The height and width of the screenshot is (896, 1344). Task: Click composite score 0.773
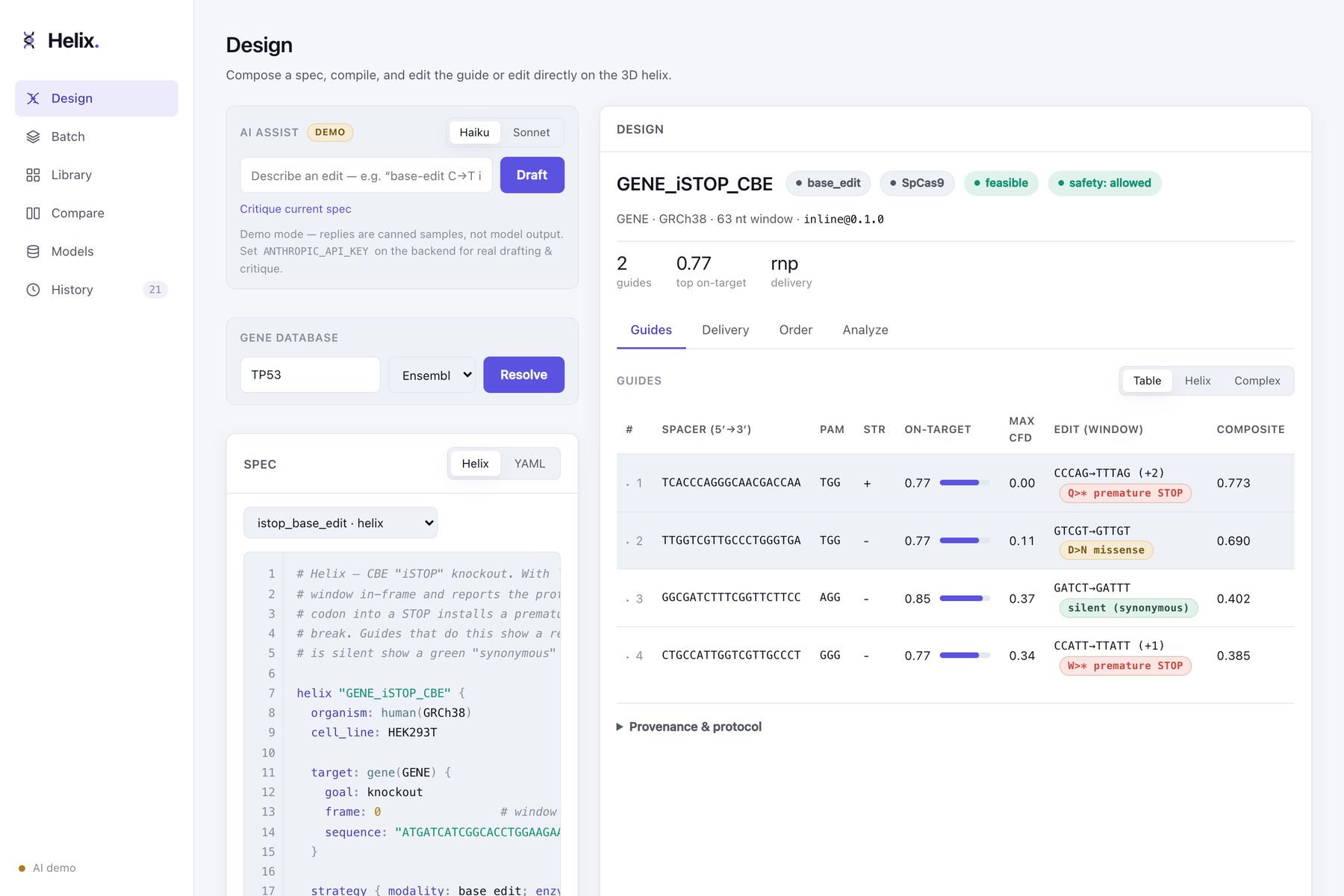[1233, 483]
